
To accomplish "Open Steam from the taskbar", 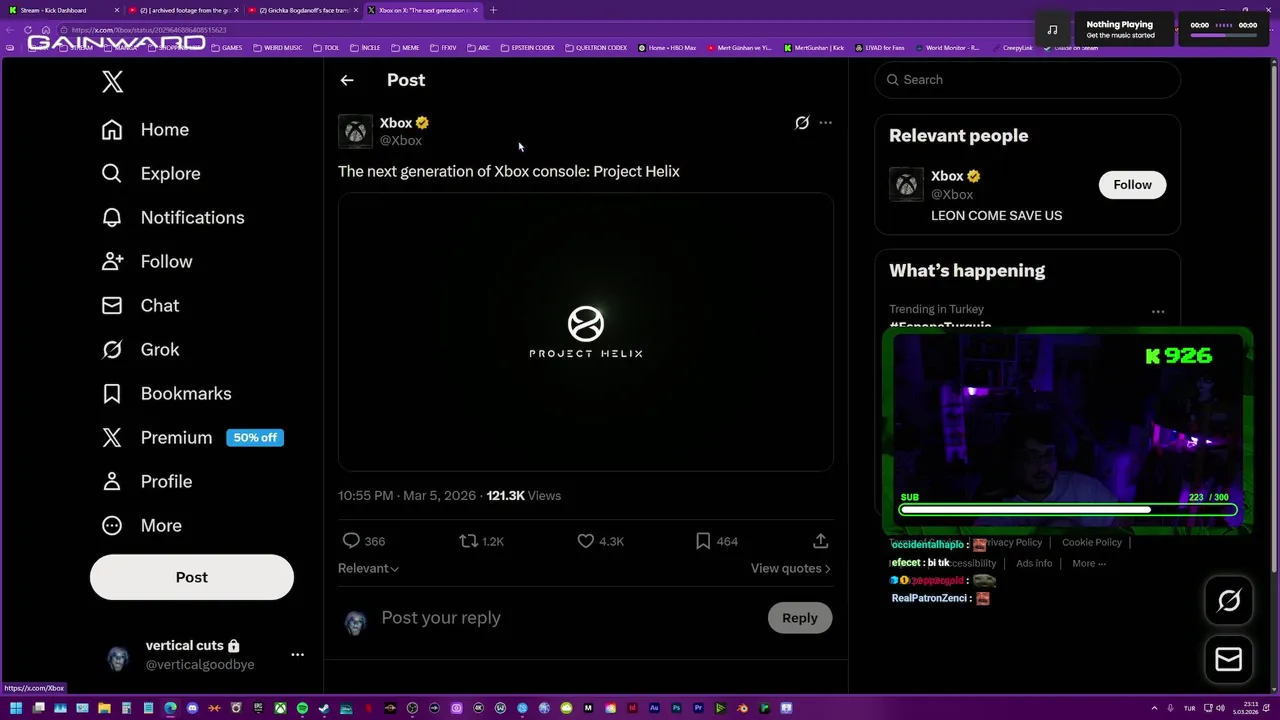I will (x=324, y=708).
